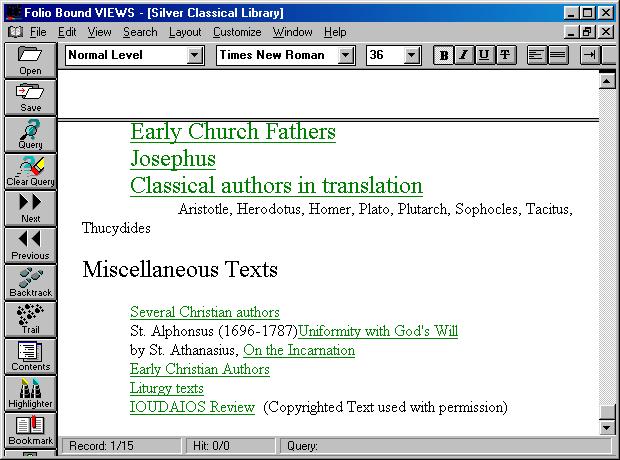Open the Search menu
Viewport: 620px width, 460px height.
140,32
